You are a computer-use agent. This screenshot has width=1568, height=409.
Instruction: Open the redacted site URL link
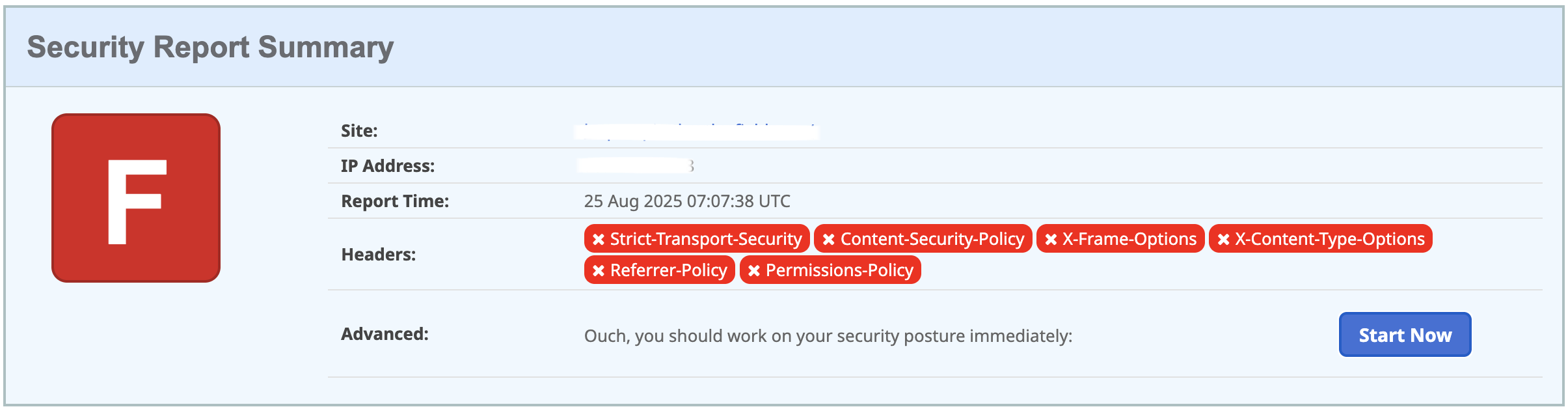click(x=697, y=131)
